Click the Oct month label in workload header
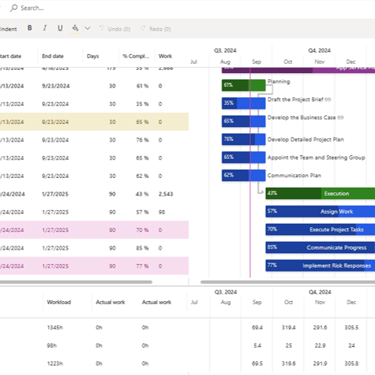 [289, 302]
